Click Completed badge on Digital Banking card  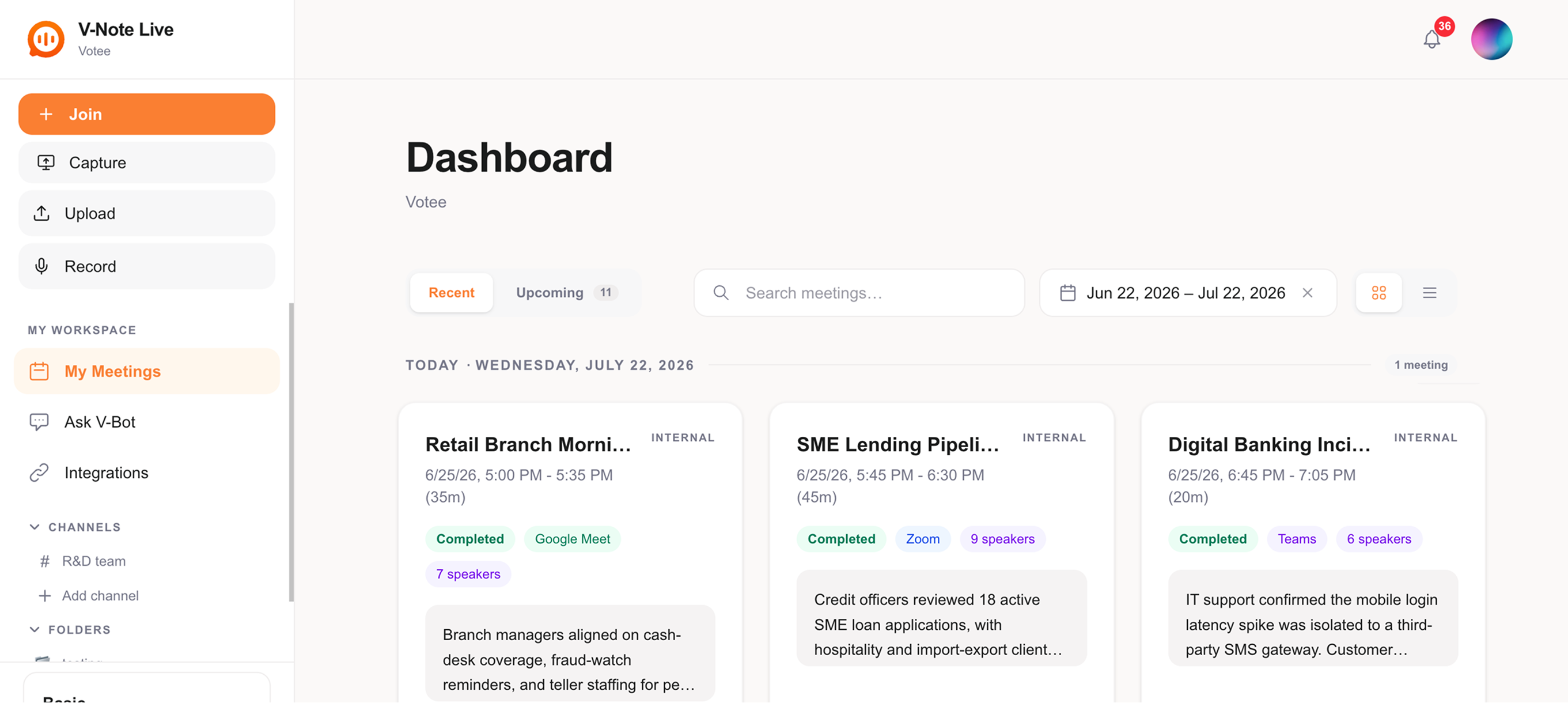[1213, 539]
